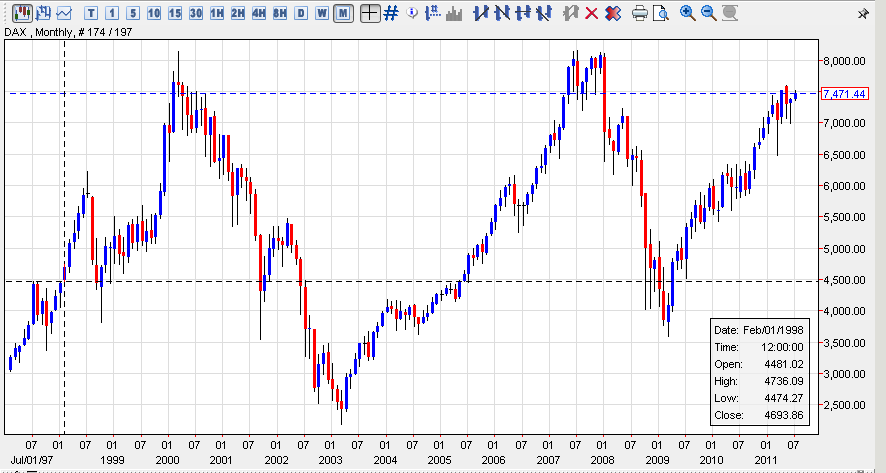The width and height of the screenshot is (886, 473).
Task: Click the gray volume histogram icon
Action: pyautogui.click(x=454, y=13)
